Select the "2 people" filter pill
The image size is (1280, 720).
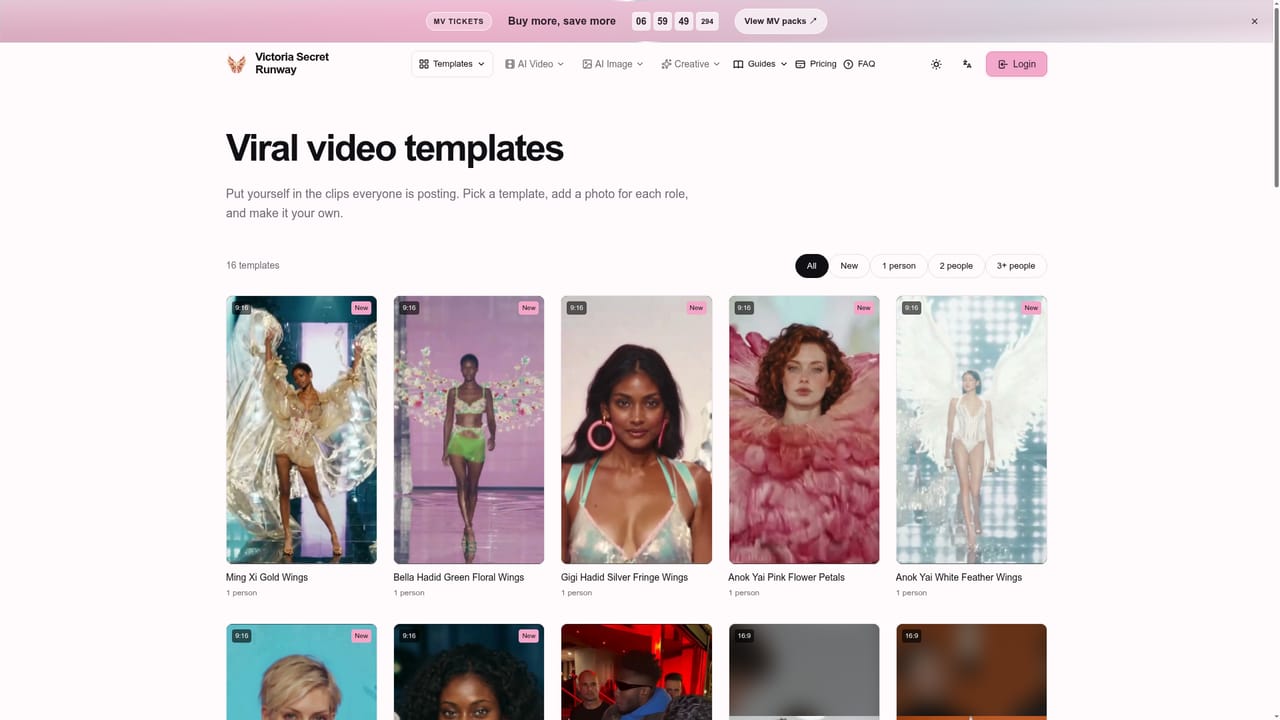pos(956,266)
